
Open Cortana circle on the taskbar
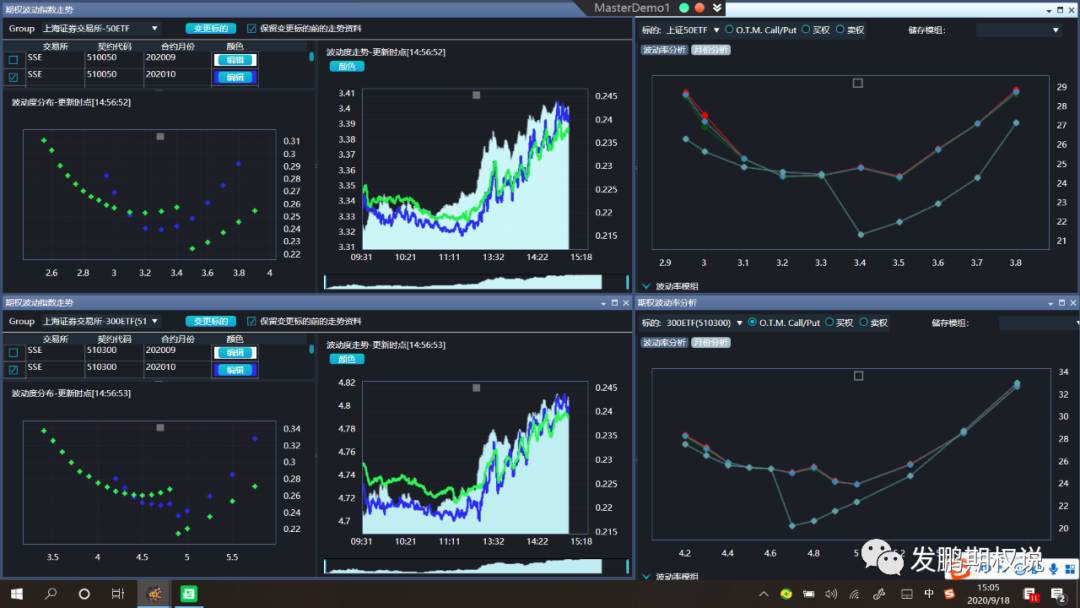[84, 594]
